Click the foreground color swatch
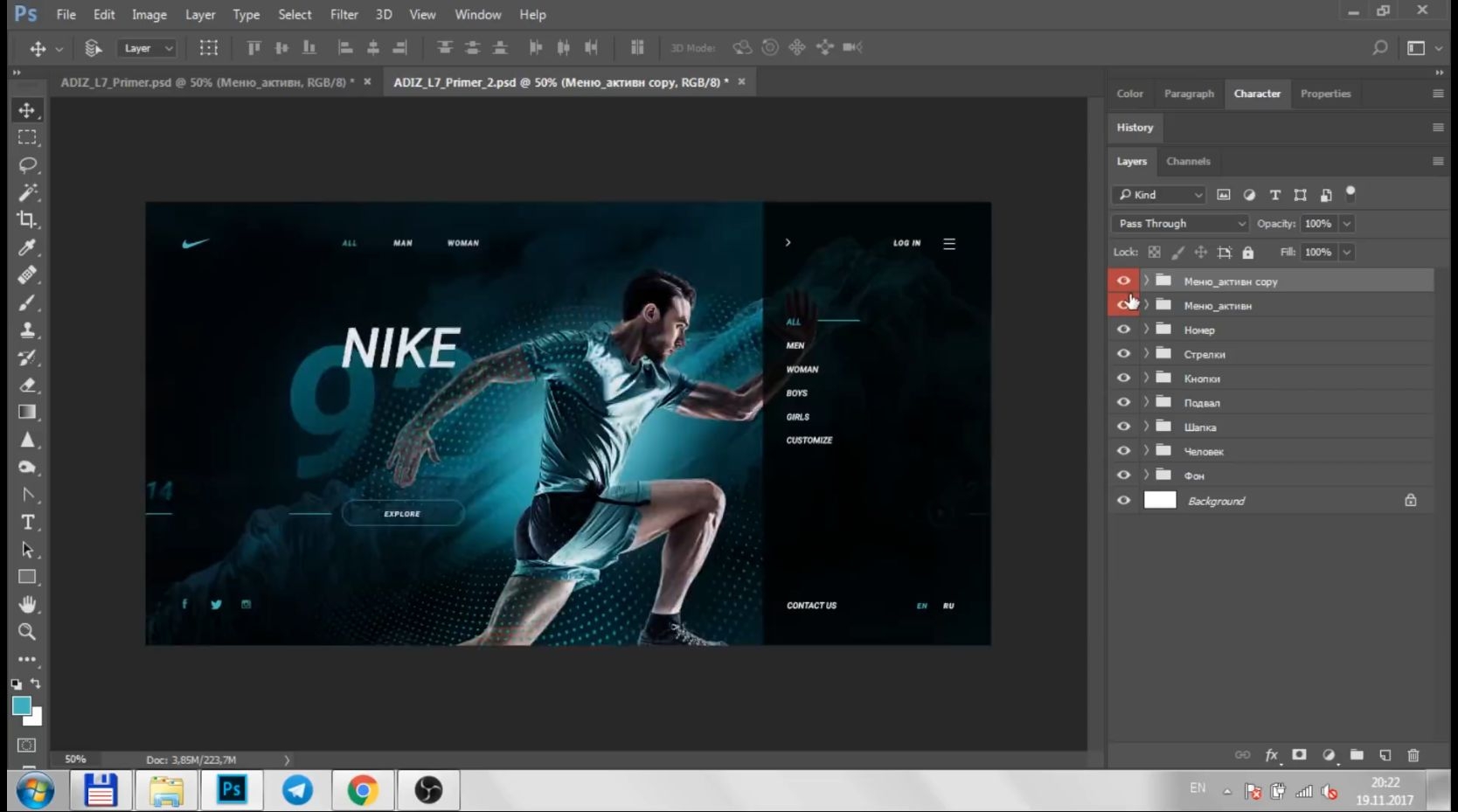 (x=21, y=704)
